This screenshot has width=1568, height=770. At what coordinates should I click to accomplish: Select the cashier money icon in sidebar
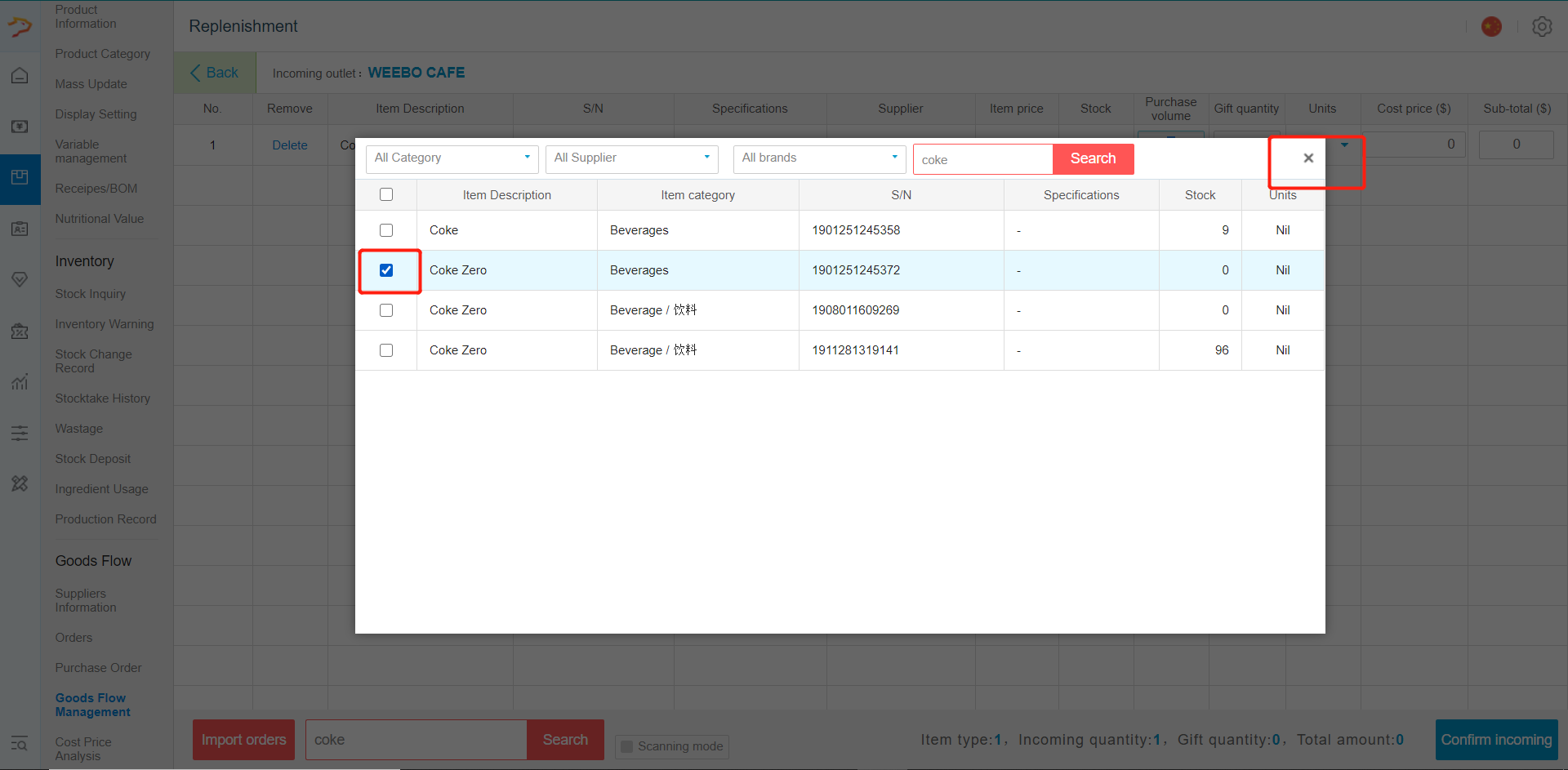point(20,127)
